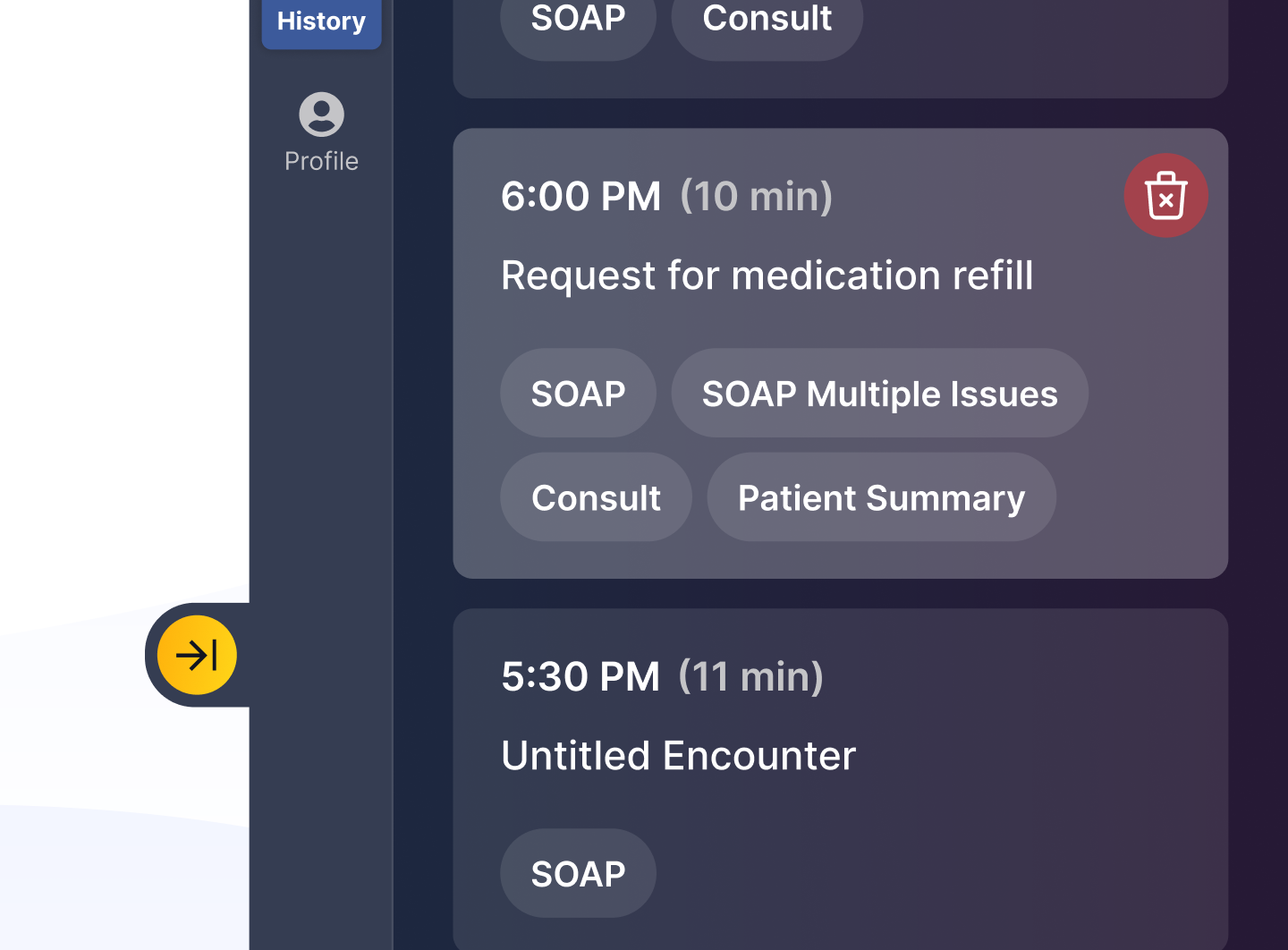The image size is (1288, 950).
Task: Open Consult note in 6:00 PM encounter
Action: [x=596, y=497]
